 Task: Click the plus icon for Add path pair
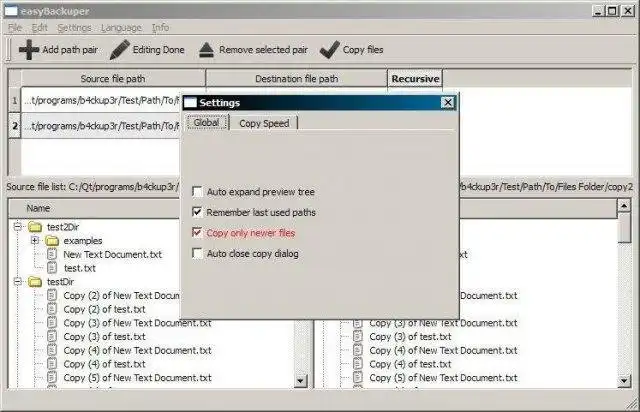29,50
